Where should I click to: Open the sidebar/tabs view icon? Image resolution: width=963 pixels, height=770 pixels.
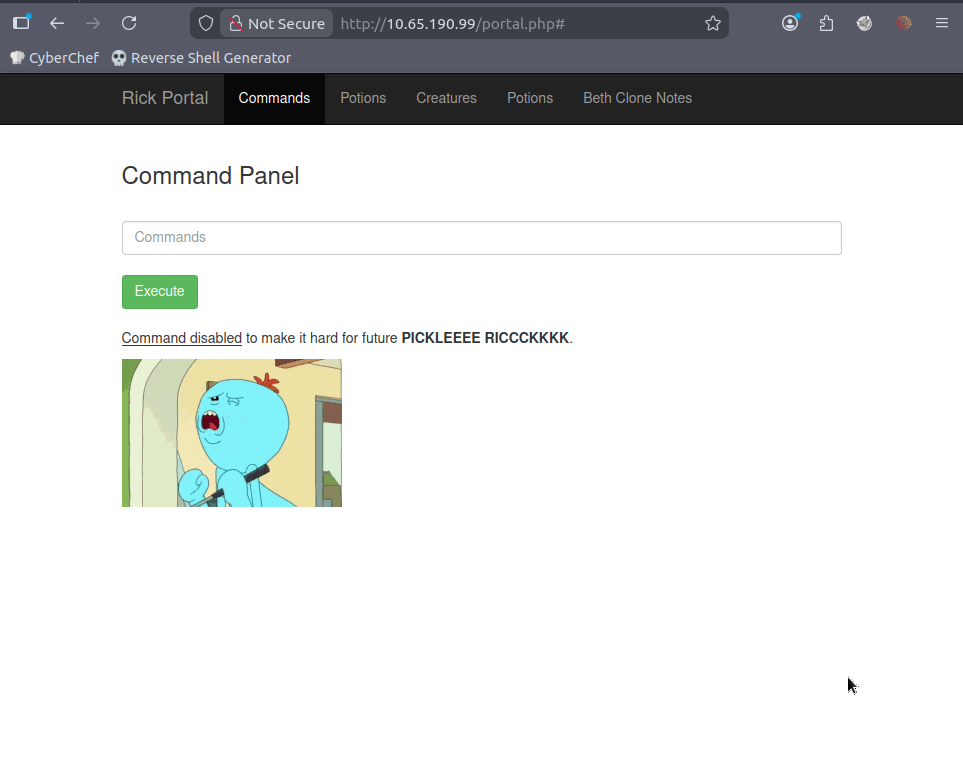[x=21, y=23]
